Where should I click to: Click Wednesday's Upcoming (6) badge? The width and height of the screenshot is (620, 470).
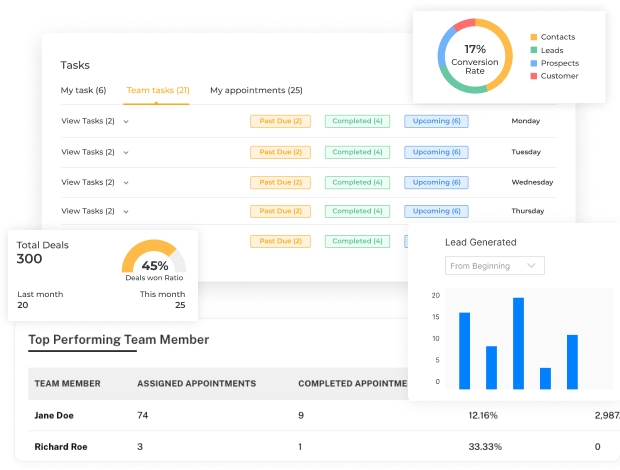point(437,183)
